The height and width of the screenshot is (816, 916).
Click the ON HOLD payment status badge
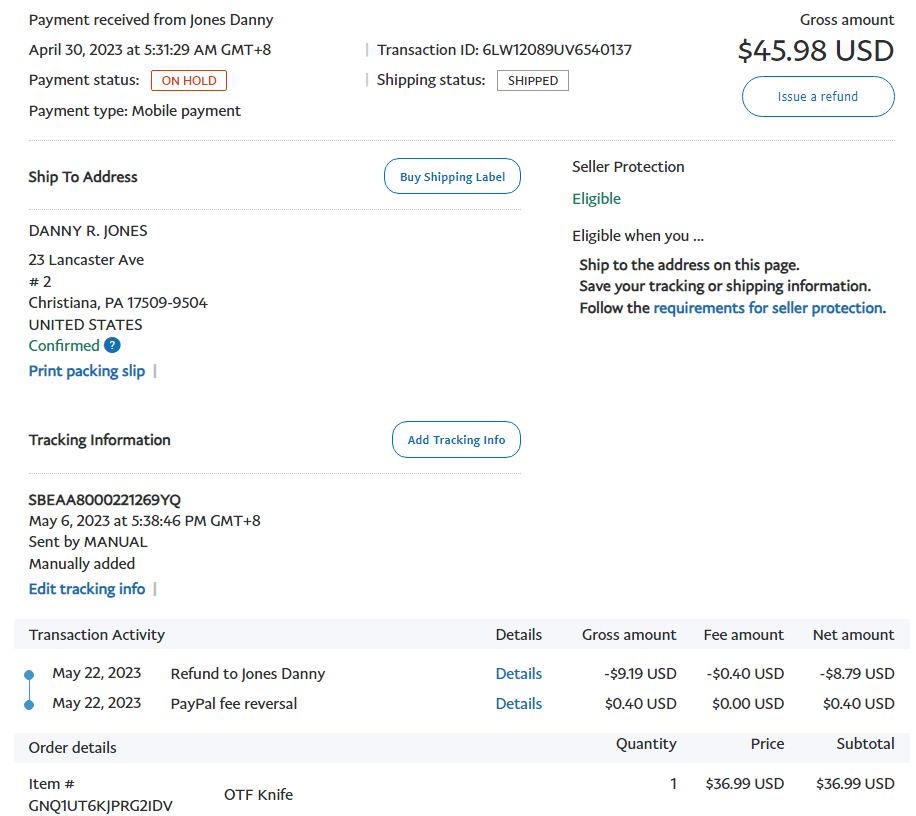point(189,81)
